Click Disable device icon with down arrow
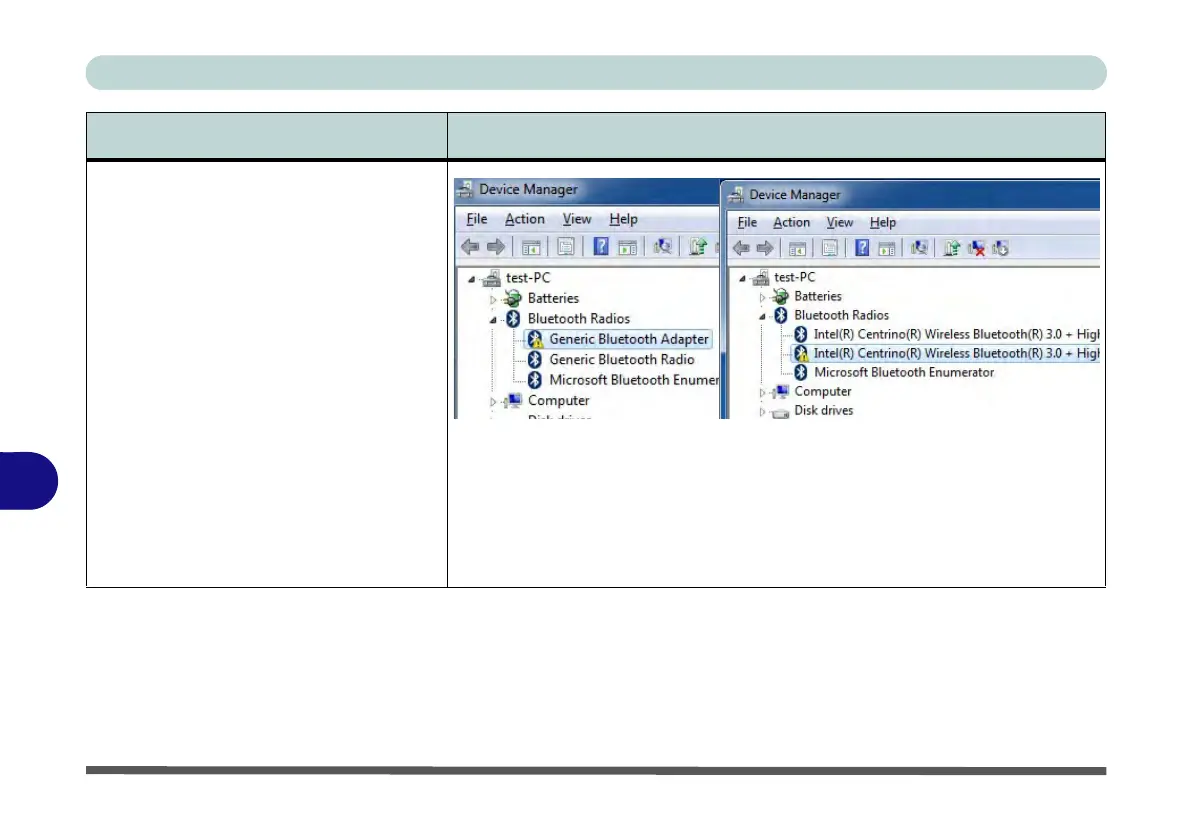 [1000, 248]
